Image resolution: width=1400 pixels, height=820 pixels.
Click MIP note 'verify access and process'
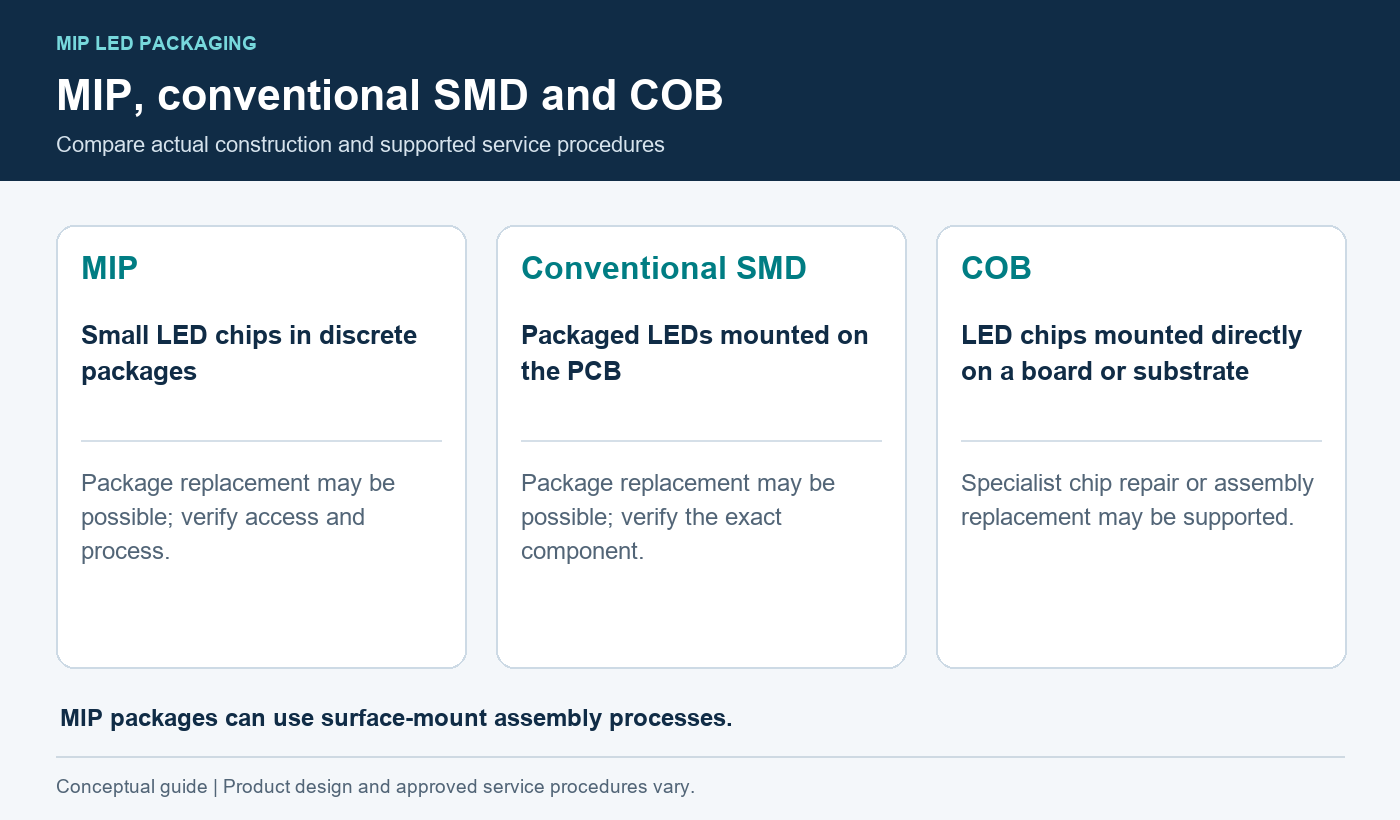tap(223, 534)
